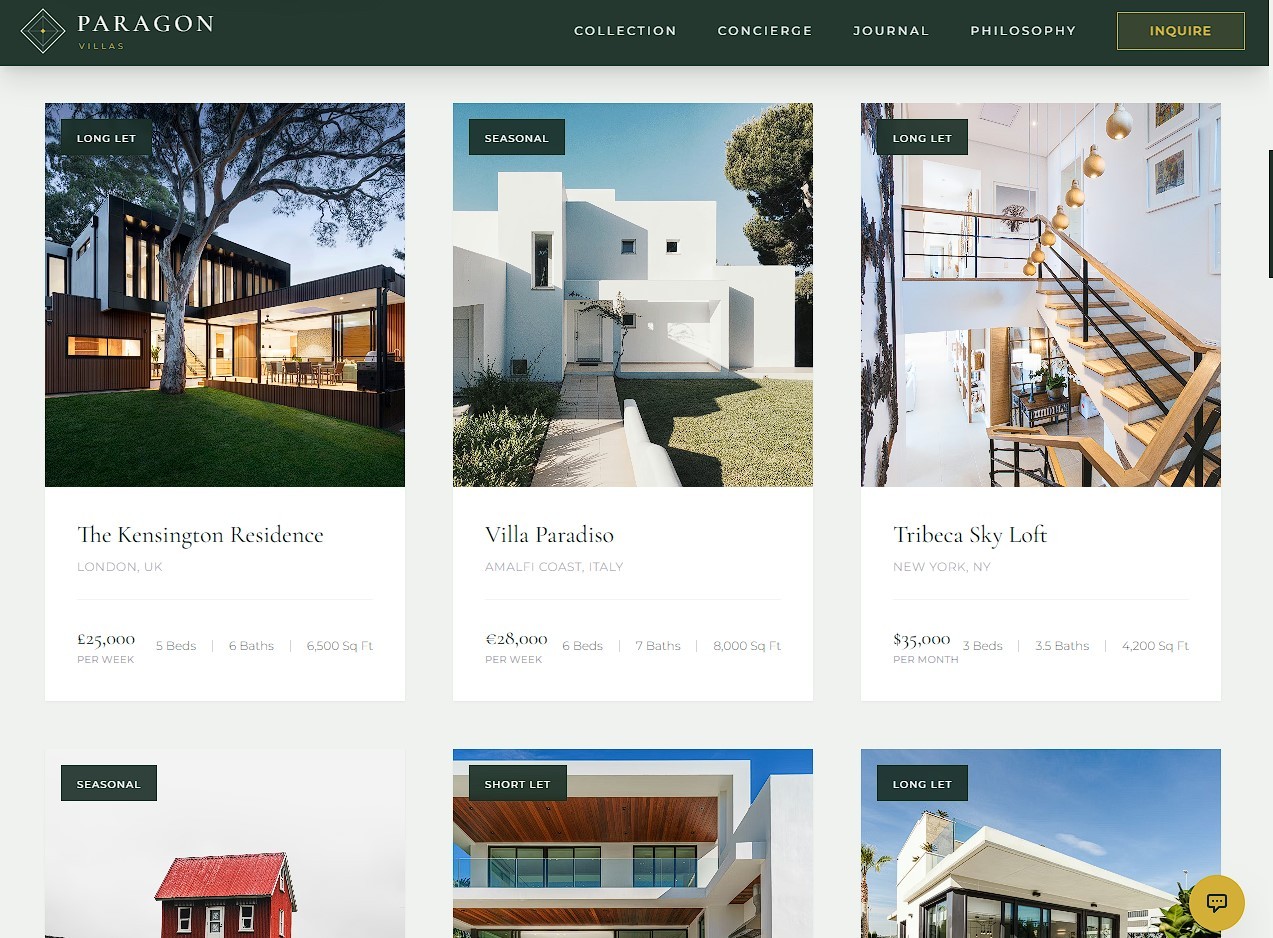Open The Kensington Residence title link
Viewport: 1273px width, 938px height.
tap(200, 535)
